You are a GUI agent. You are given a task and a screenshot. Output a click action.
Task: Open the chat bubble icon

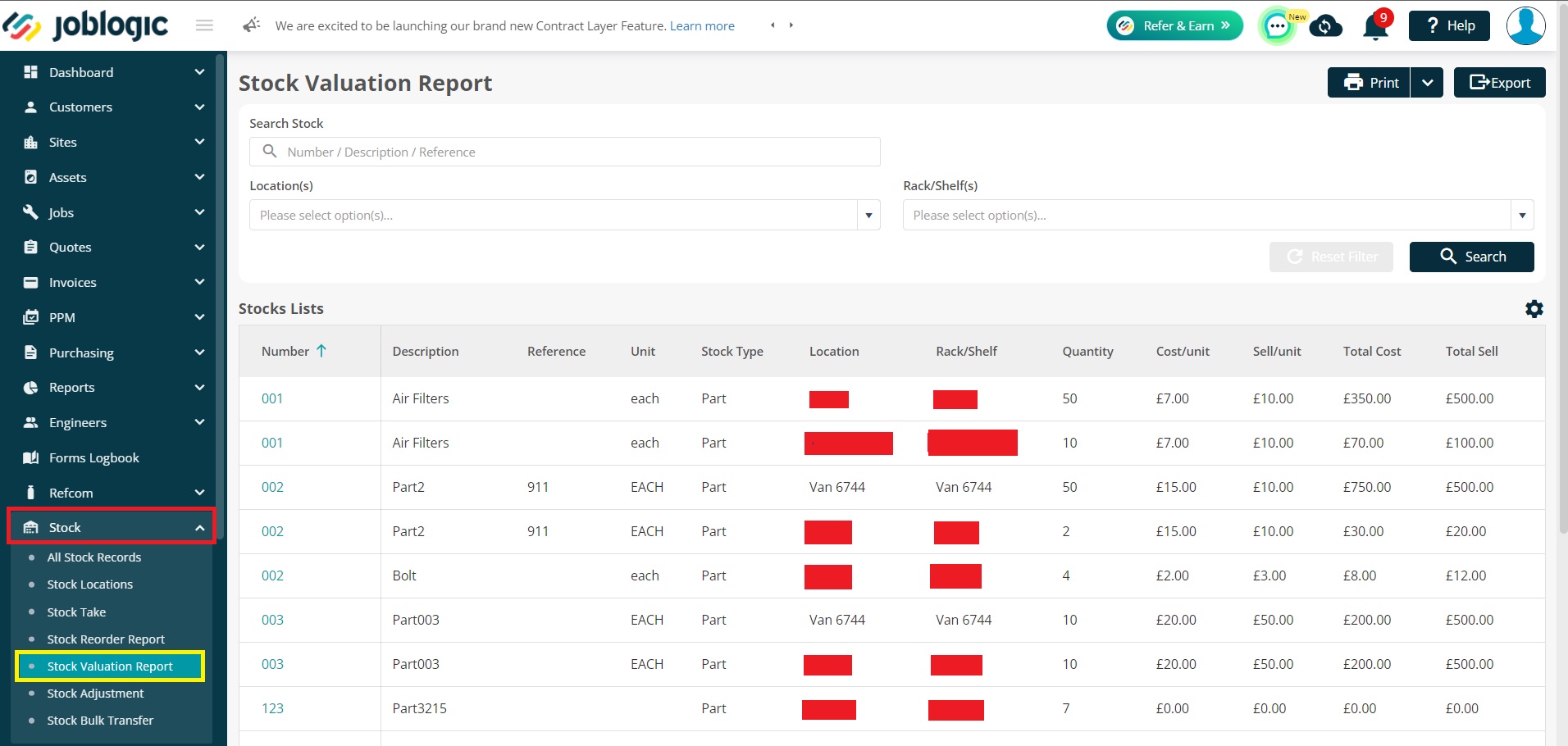(x=1277, y=27)
